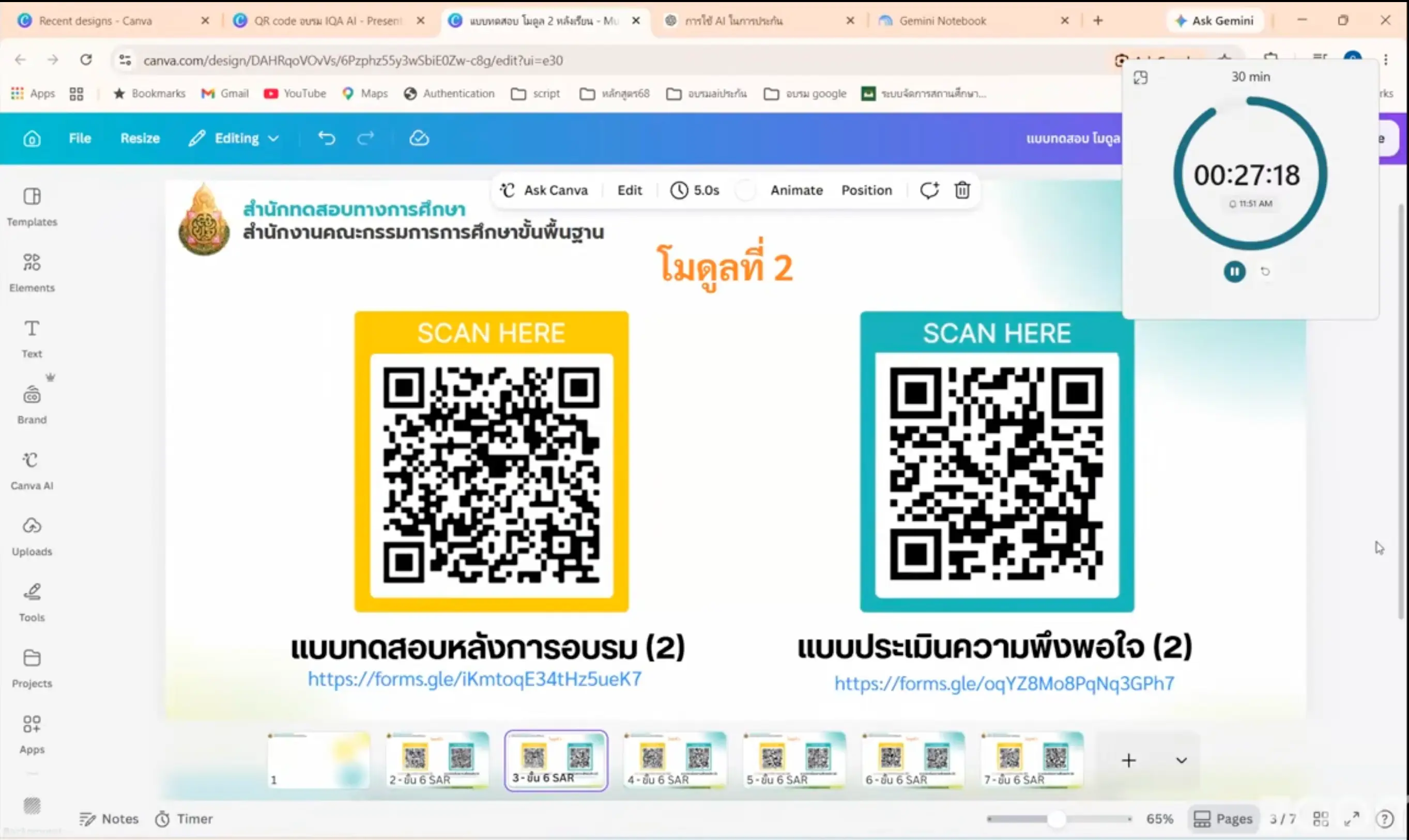This screenshot has height=840, width=1409.
Task: Open the Notes panel
Action: [x=109, y=818]
